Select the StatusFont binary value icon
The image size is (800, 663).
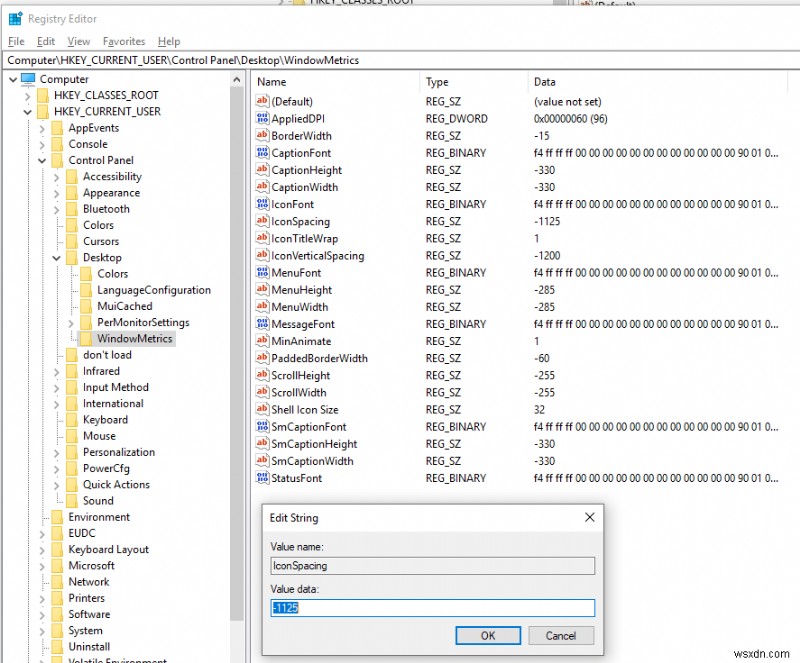click(x=262, y=477)
